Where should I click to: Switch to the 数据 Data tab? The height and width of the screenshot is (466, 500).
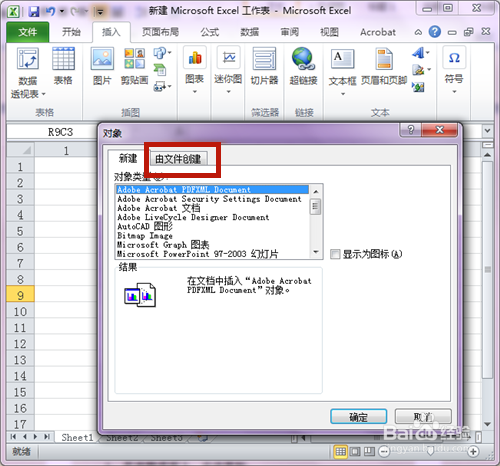250,32
